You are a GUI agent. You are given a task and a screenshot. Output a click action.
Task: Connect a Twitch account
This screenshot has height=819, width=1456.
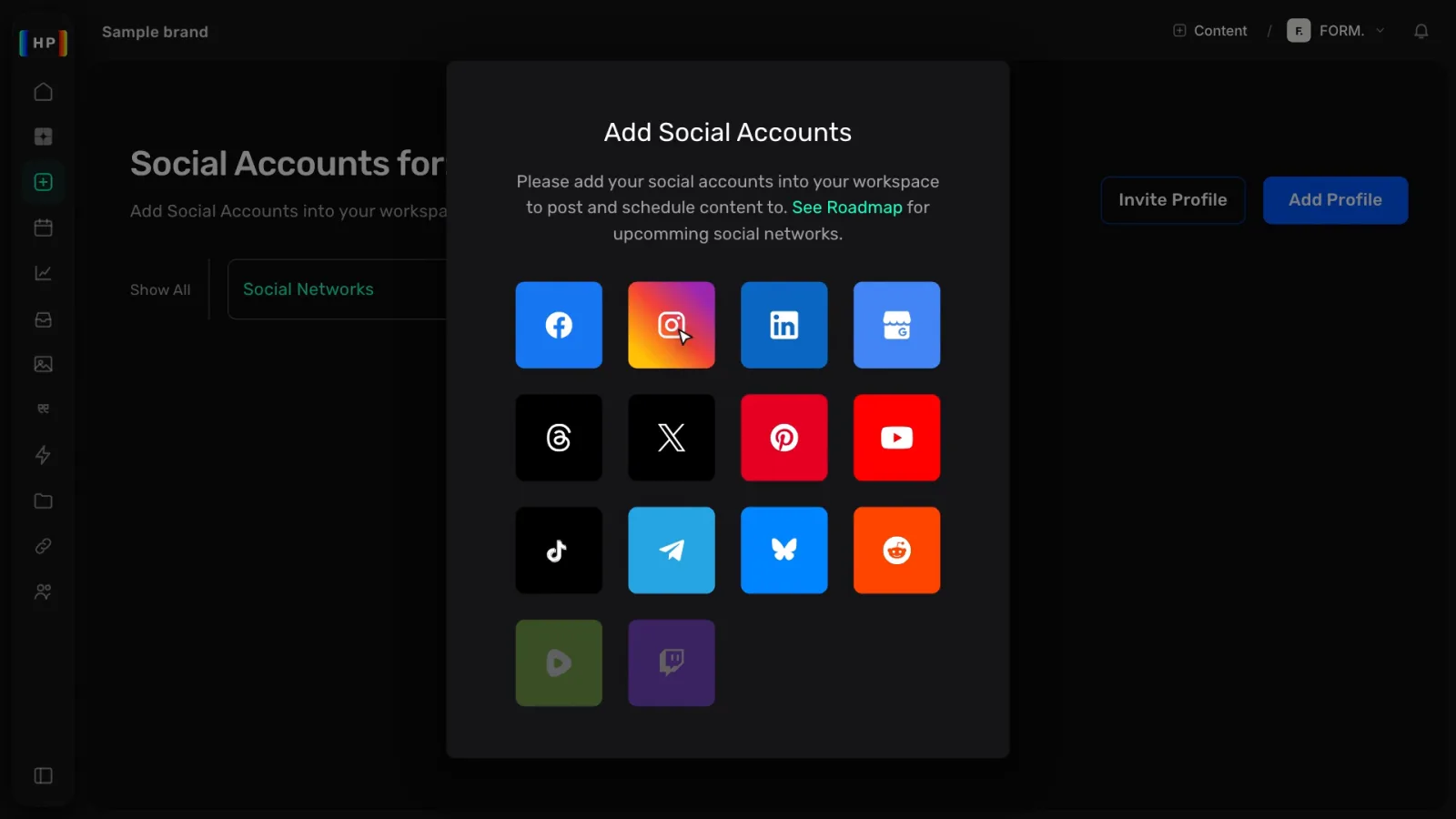pos(672,663)
